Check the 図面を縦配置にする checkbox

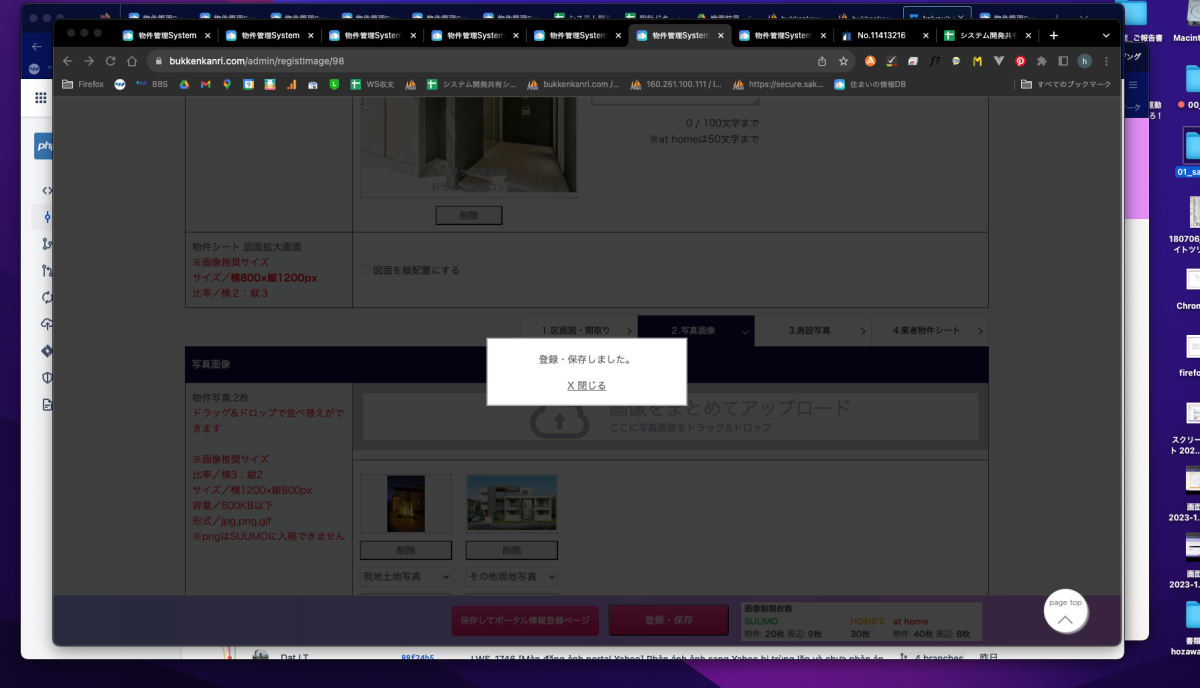[x=365, y=270]
